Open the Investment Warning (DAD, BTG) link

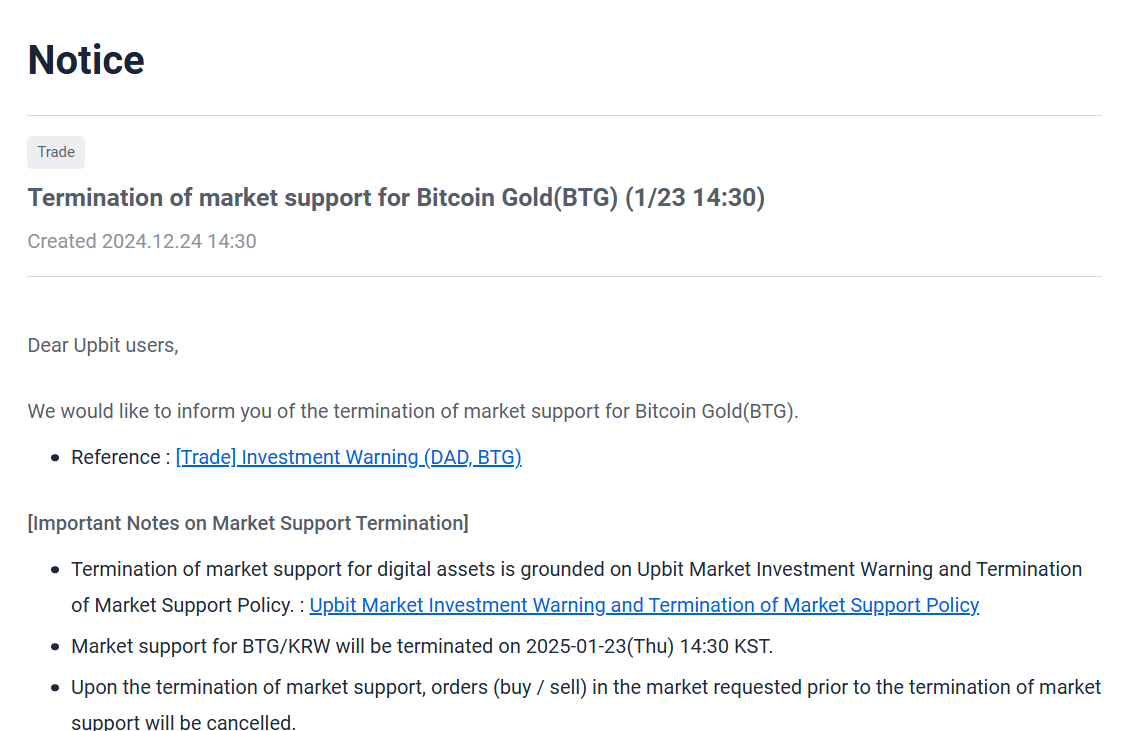348,458
